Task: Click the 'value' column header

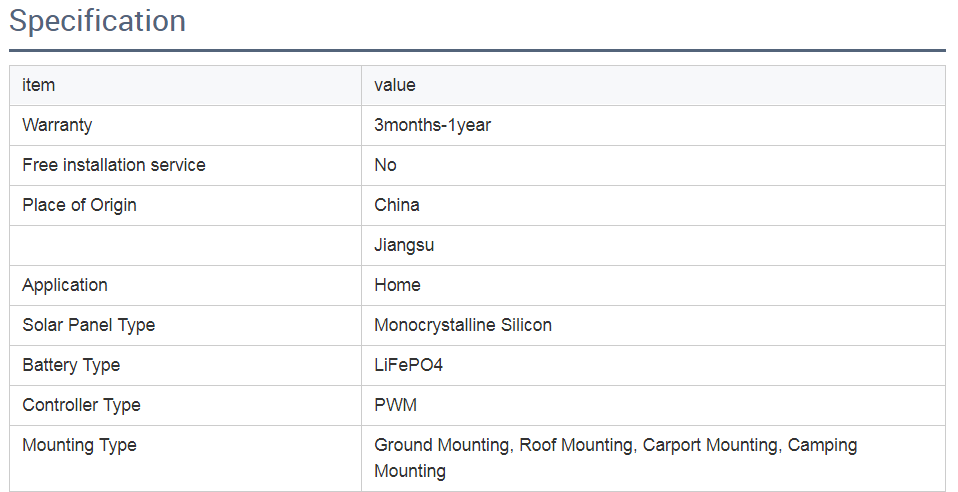Action: [x=394, y=85]
